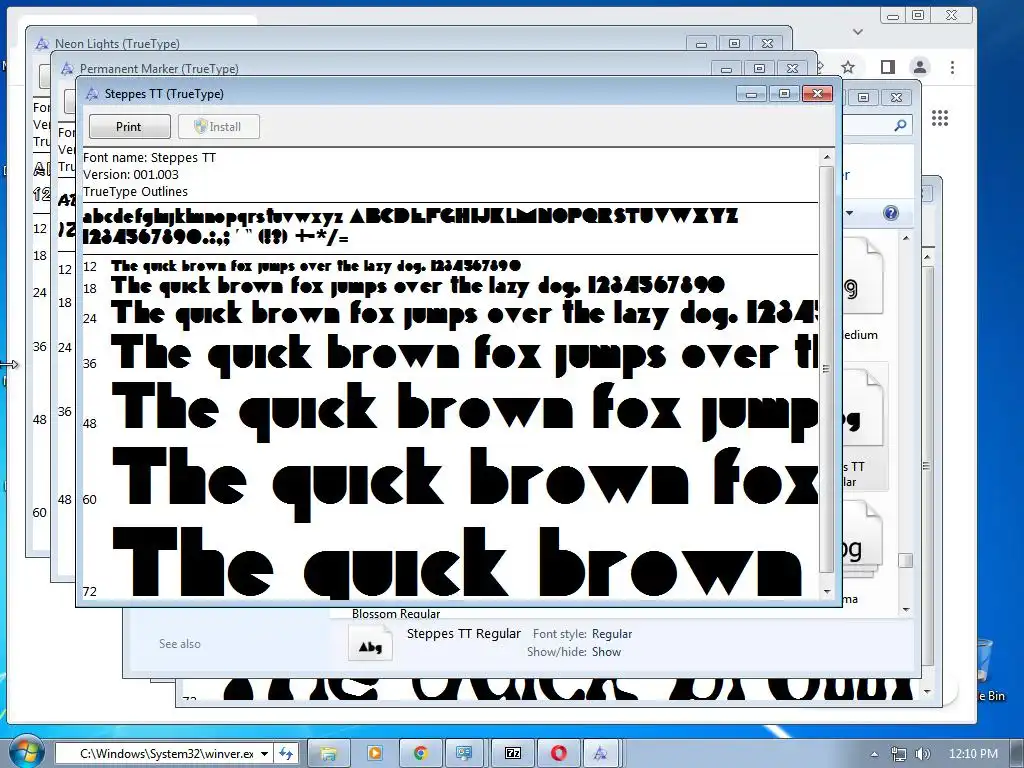Expand Chrome tab search chevron
The image size is (1024, 768).
tap(858, 31)
